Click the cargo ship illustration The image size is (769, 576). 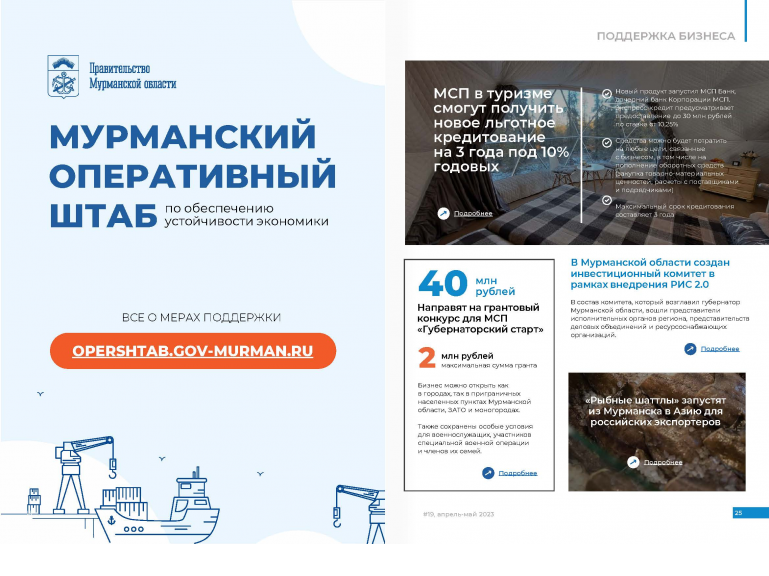(x=158, y=505)
